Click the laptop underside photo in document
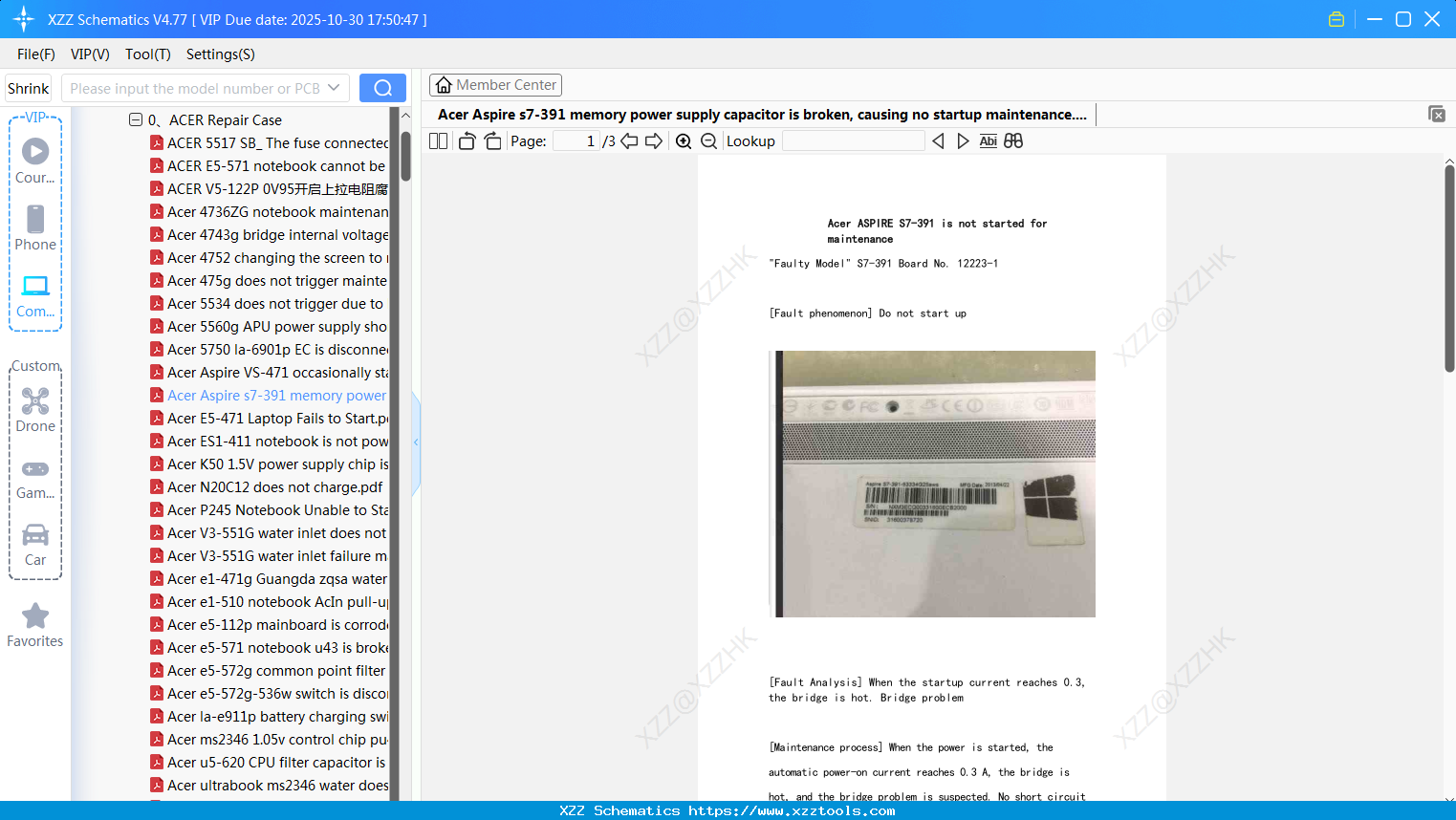Image resolution: width=1456 pixels, height=820 pixels. click(x=932, y=484)
